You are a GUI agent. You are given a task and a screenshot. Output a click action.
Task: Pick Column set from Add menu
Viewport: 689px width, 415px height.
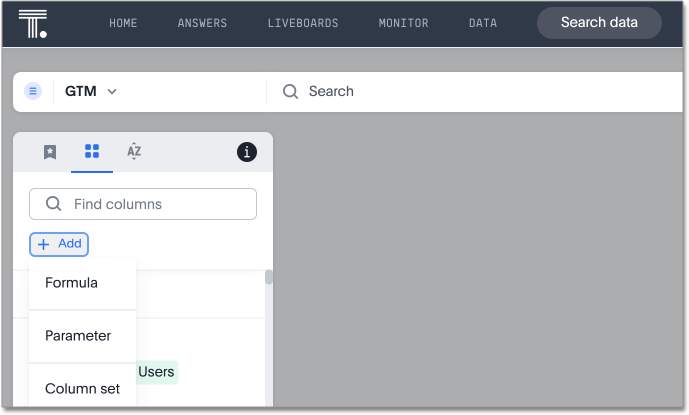82,389
